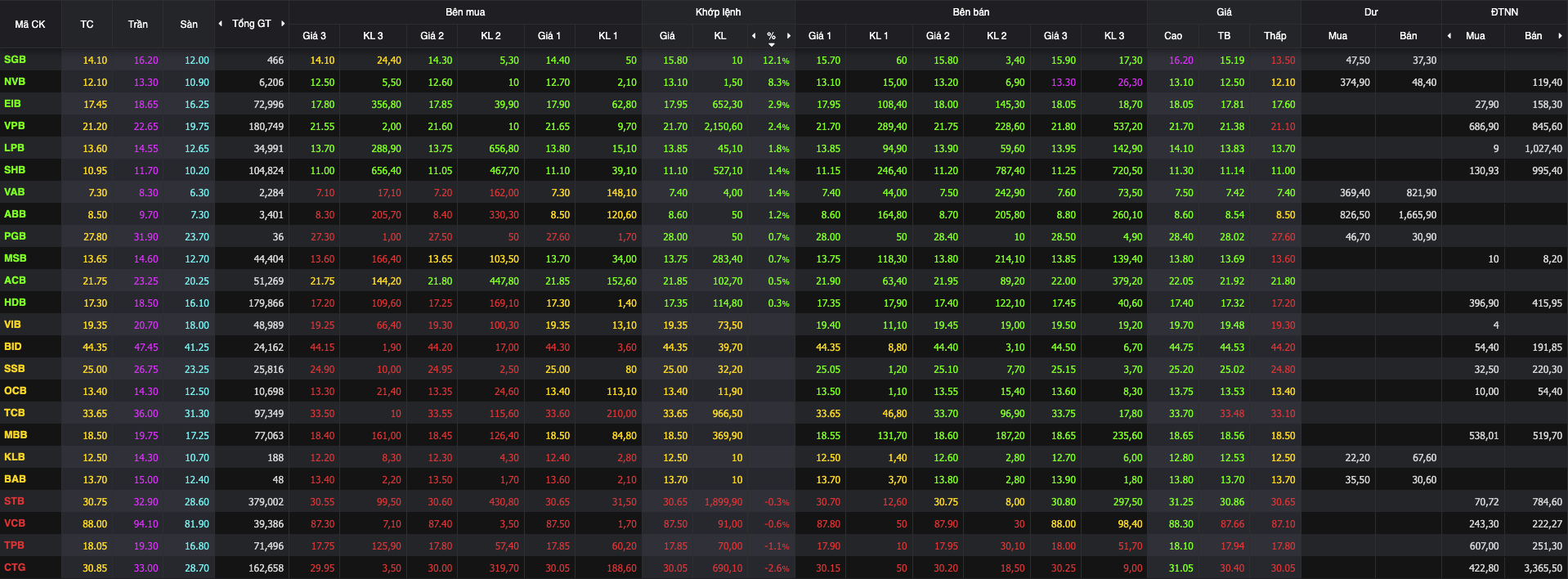This screenshot has height=579, width=1568.
Task: View the MSB stock details
Action: pyautogui.click(x=15, y=258)
